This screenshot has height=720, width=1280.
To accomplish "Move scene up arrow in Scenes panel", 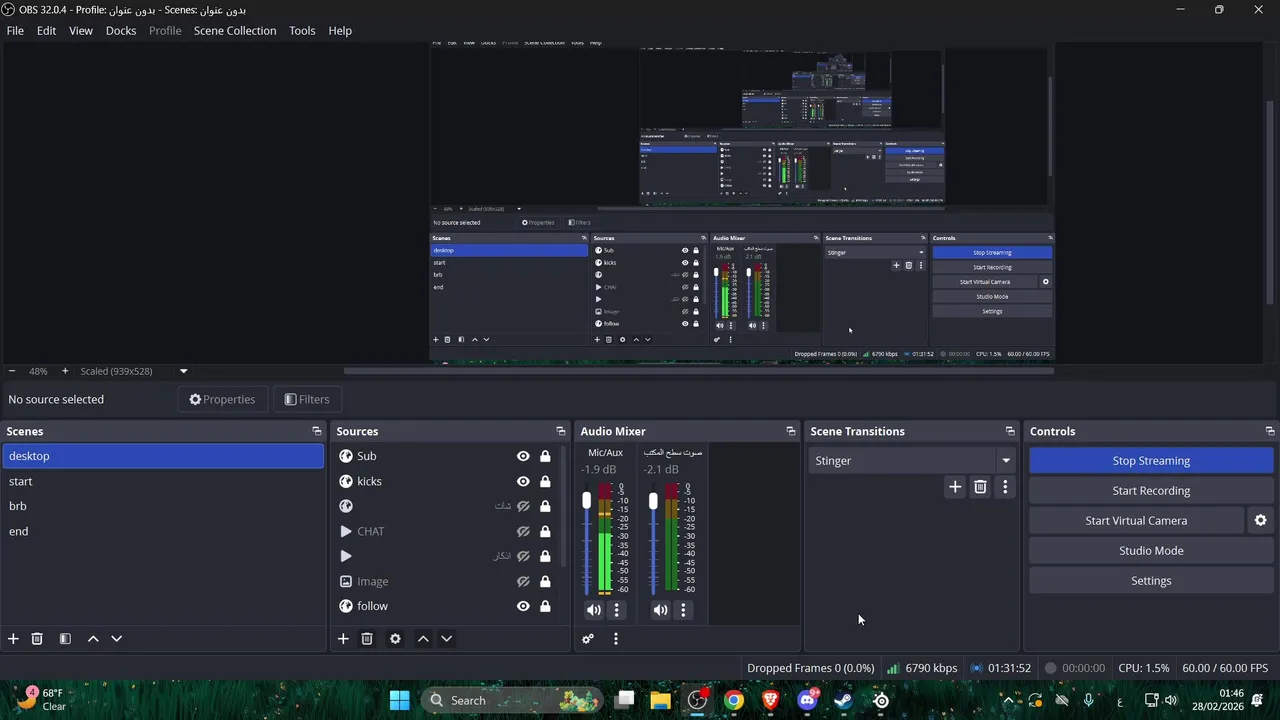I will 93,639.
